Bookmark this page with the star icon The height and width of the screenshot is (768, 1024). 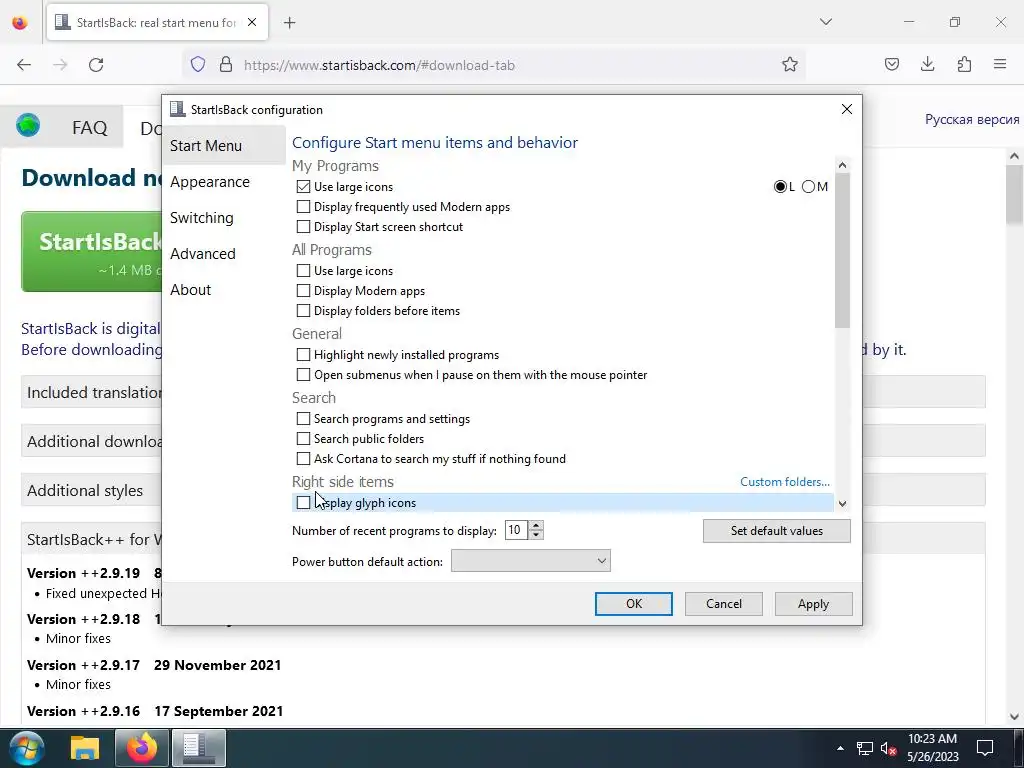click(x=790, y=65)
